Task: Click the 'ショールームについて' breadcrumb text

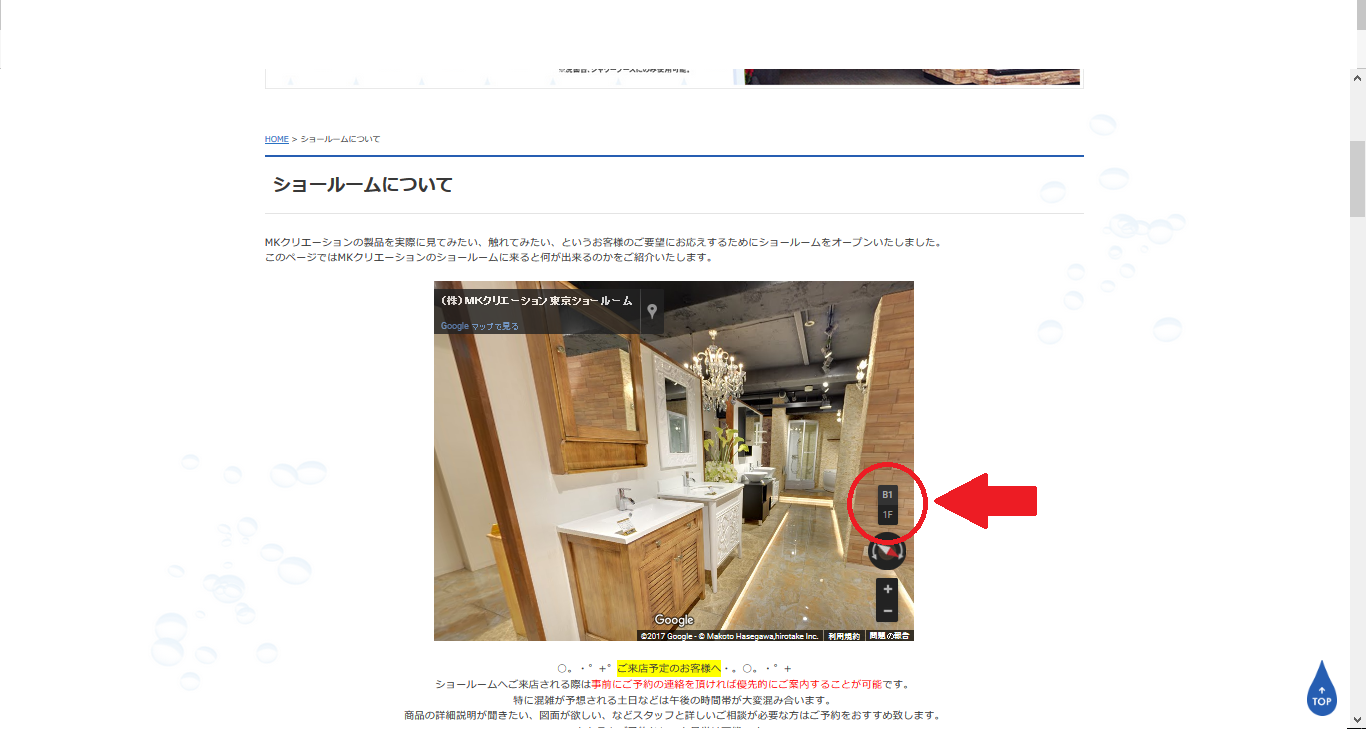Action: coord(340,139)
